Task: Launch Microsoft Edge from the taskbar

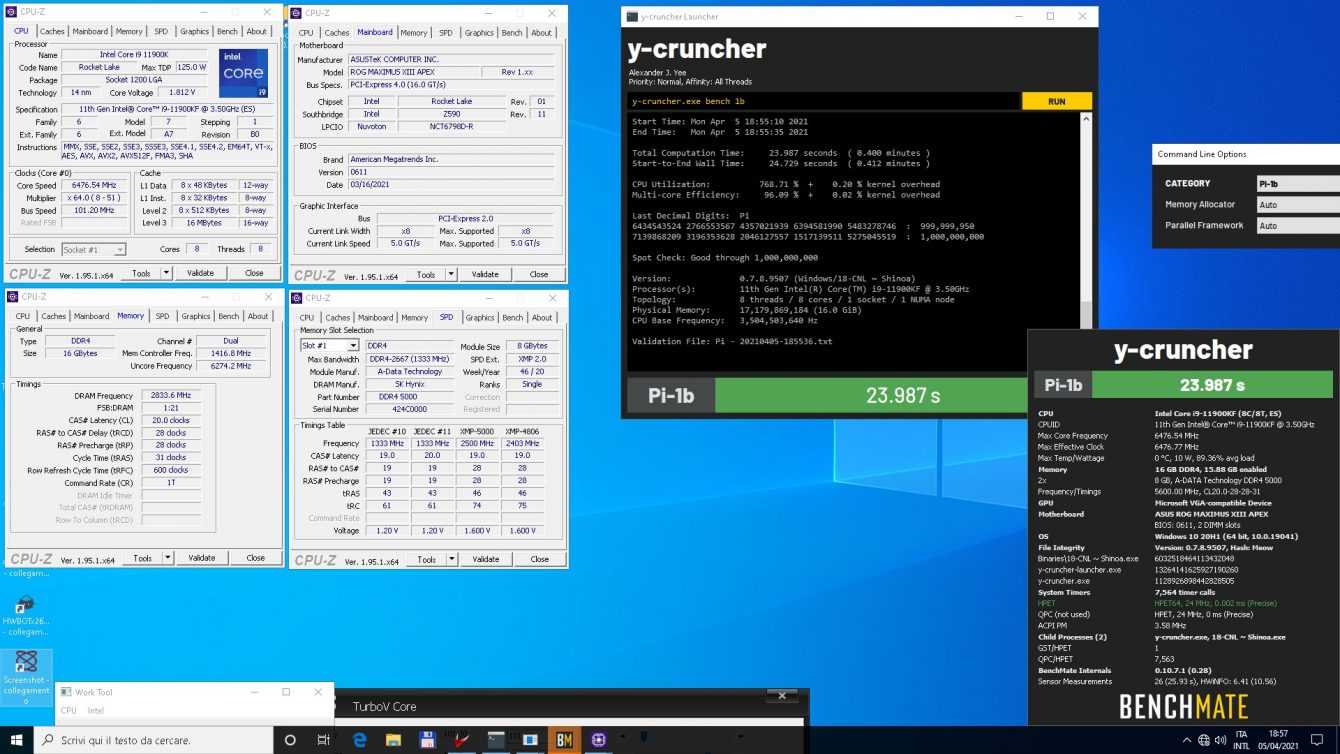Action: [359, 740]
